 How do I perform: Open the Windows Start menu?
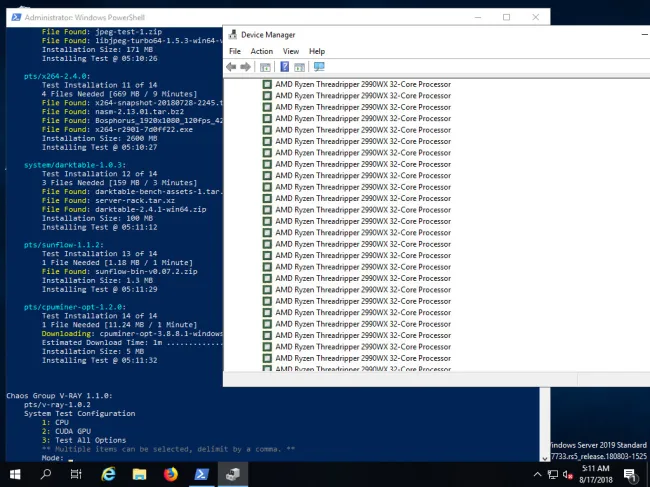coord(15,474)
